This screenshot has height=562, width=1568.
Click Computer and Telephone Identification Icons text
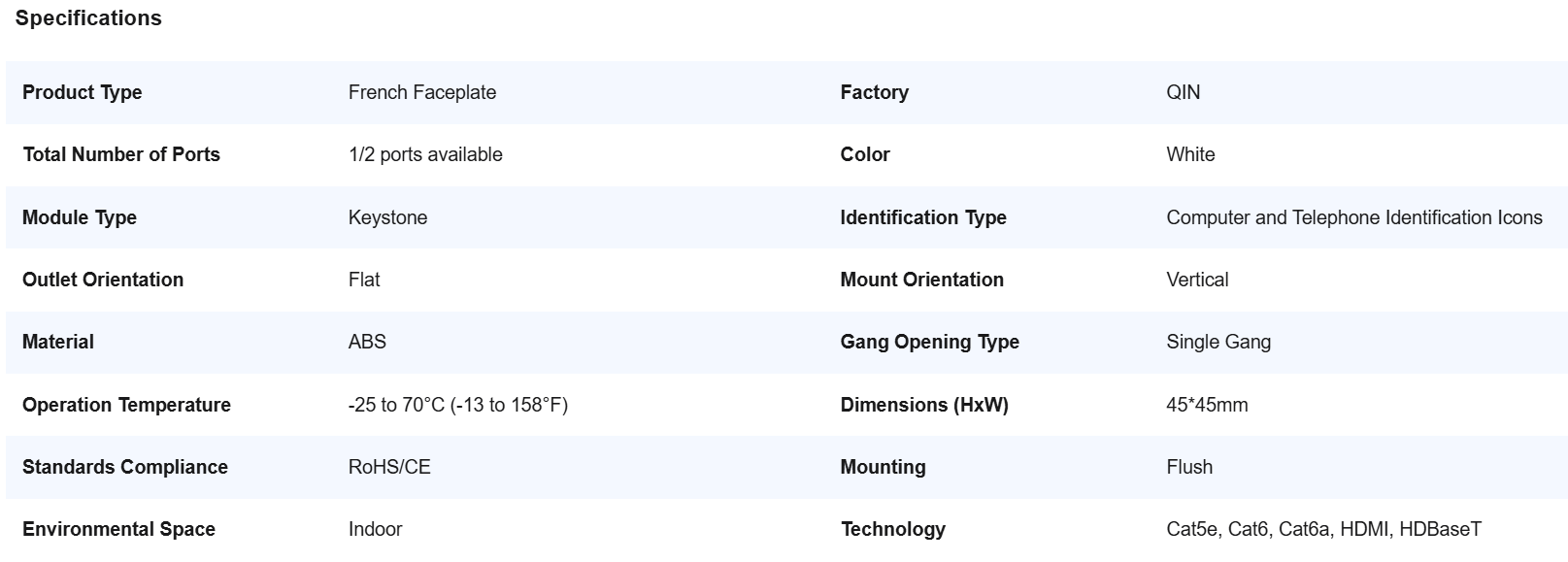(1353, 217)
